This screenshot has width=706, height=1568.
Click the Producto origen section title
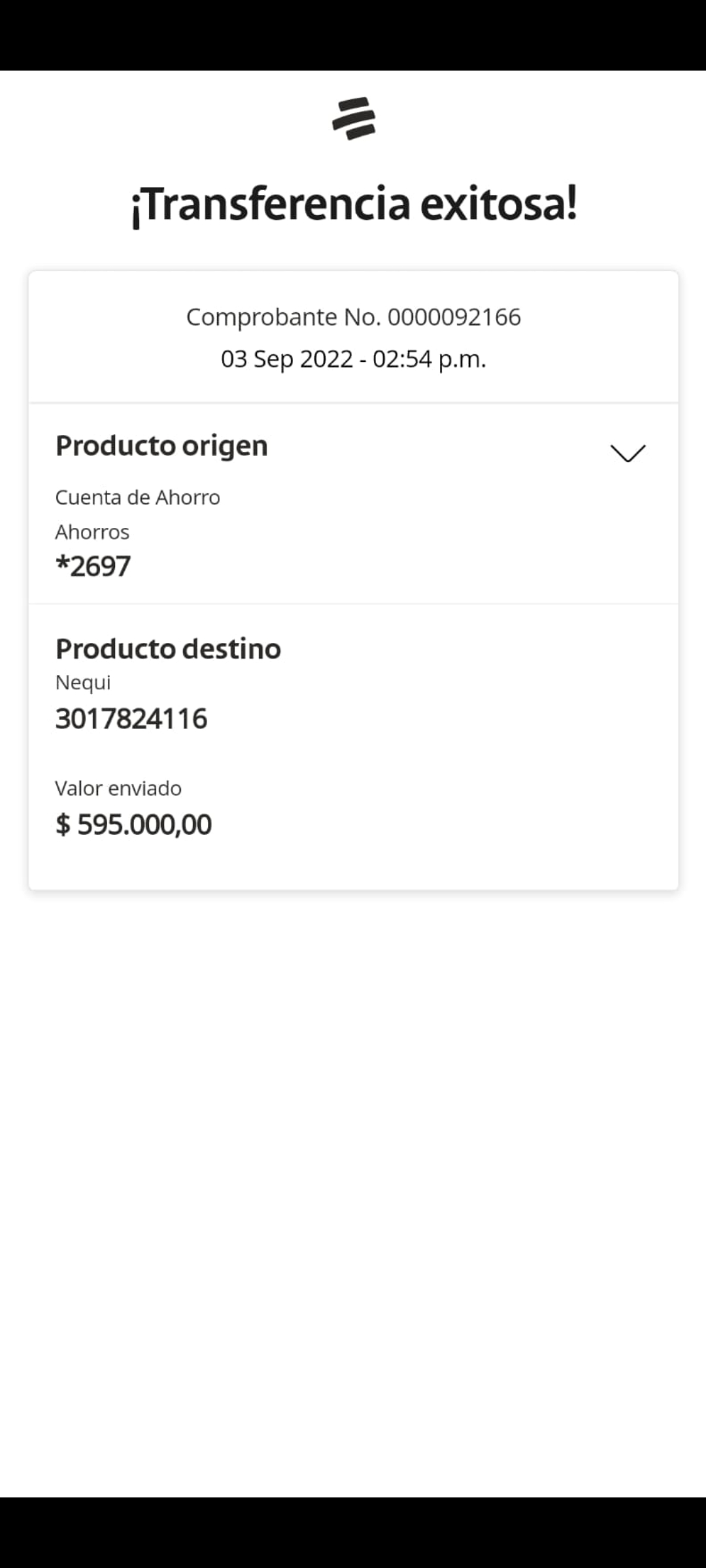161,446
